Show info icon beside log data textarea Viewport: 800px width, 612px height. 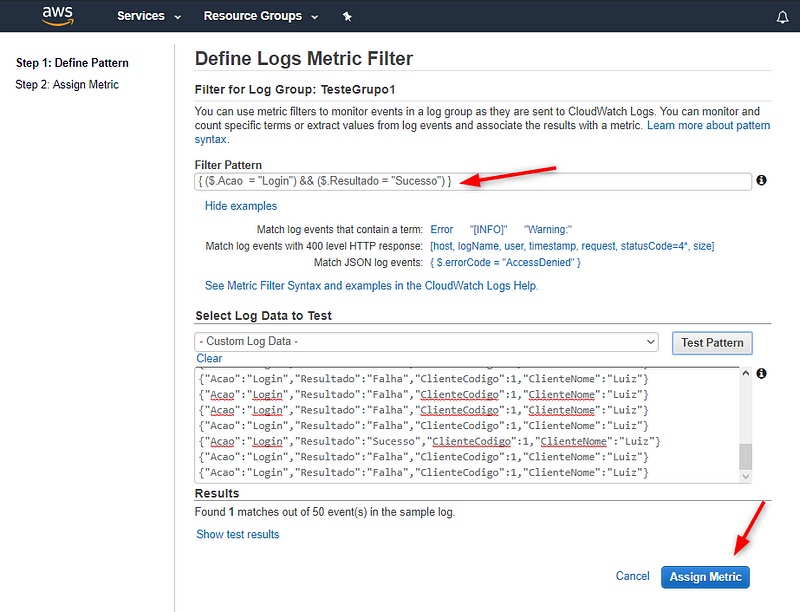click(x=761, y=373)
